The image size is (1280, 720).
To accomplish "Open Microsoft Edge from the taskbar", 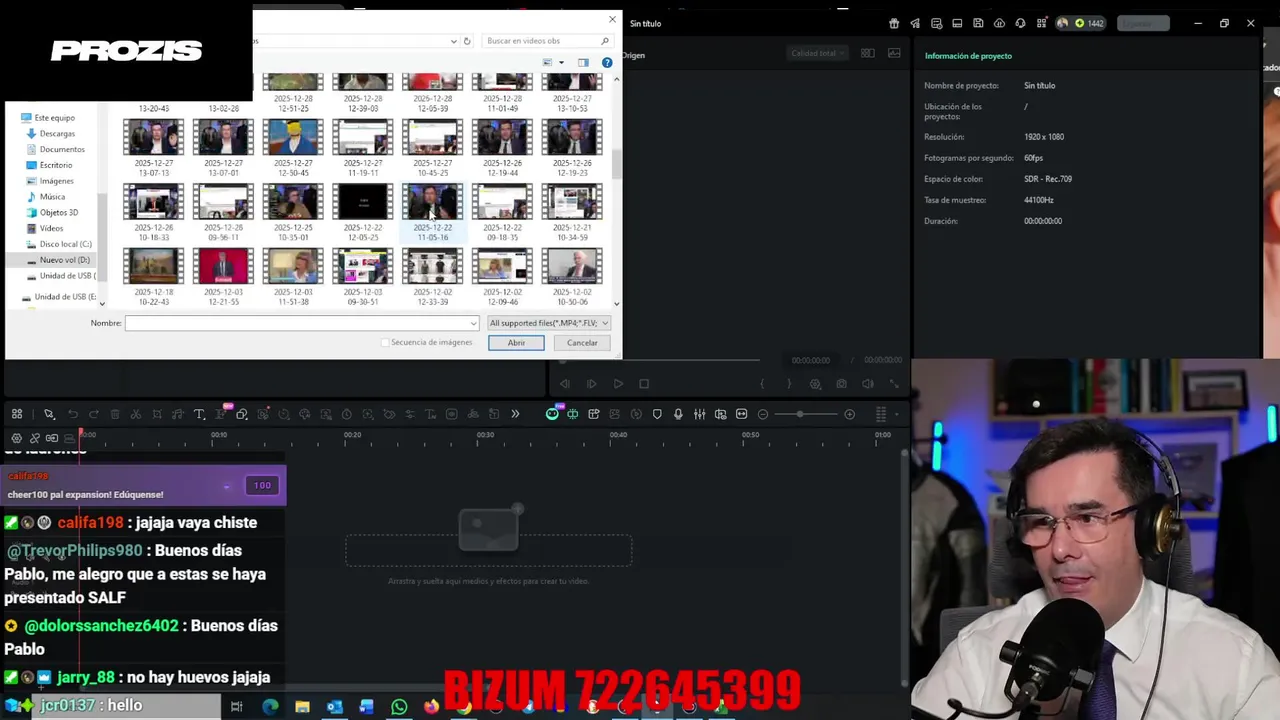I will [270, 707].
